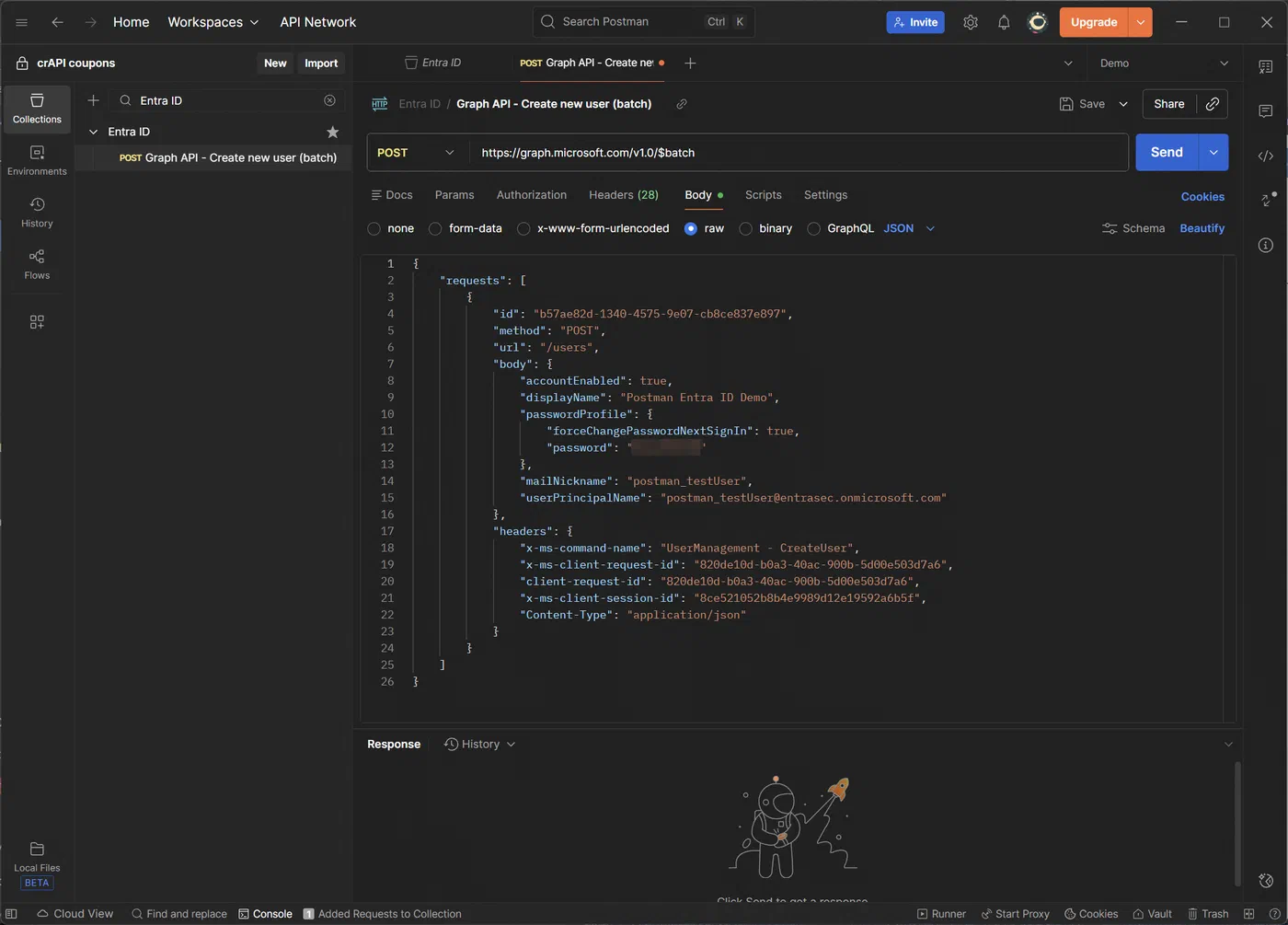The image size is (1288, 925).
Task: Open a new request tab
Action: [x=690, y=63]
